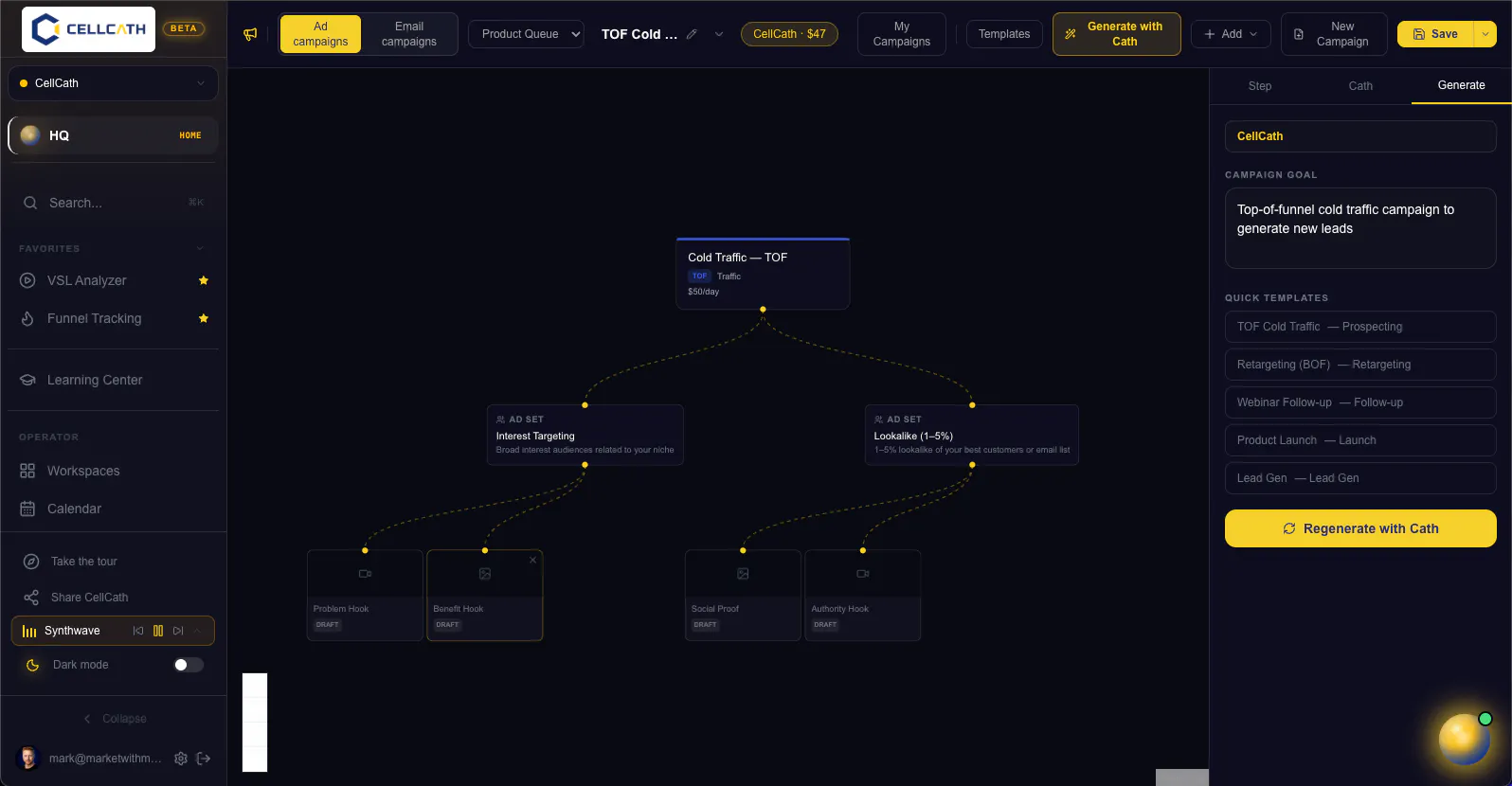This screenshot has height=786, width=1512.
Task: Click the CellCath $47 product pill
Action: [789, 34]
